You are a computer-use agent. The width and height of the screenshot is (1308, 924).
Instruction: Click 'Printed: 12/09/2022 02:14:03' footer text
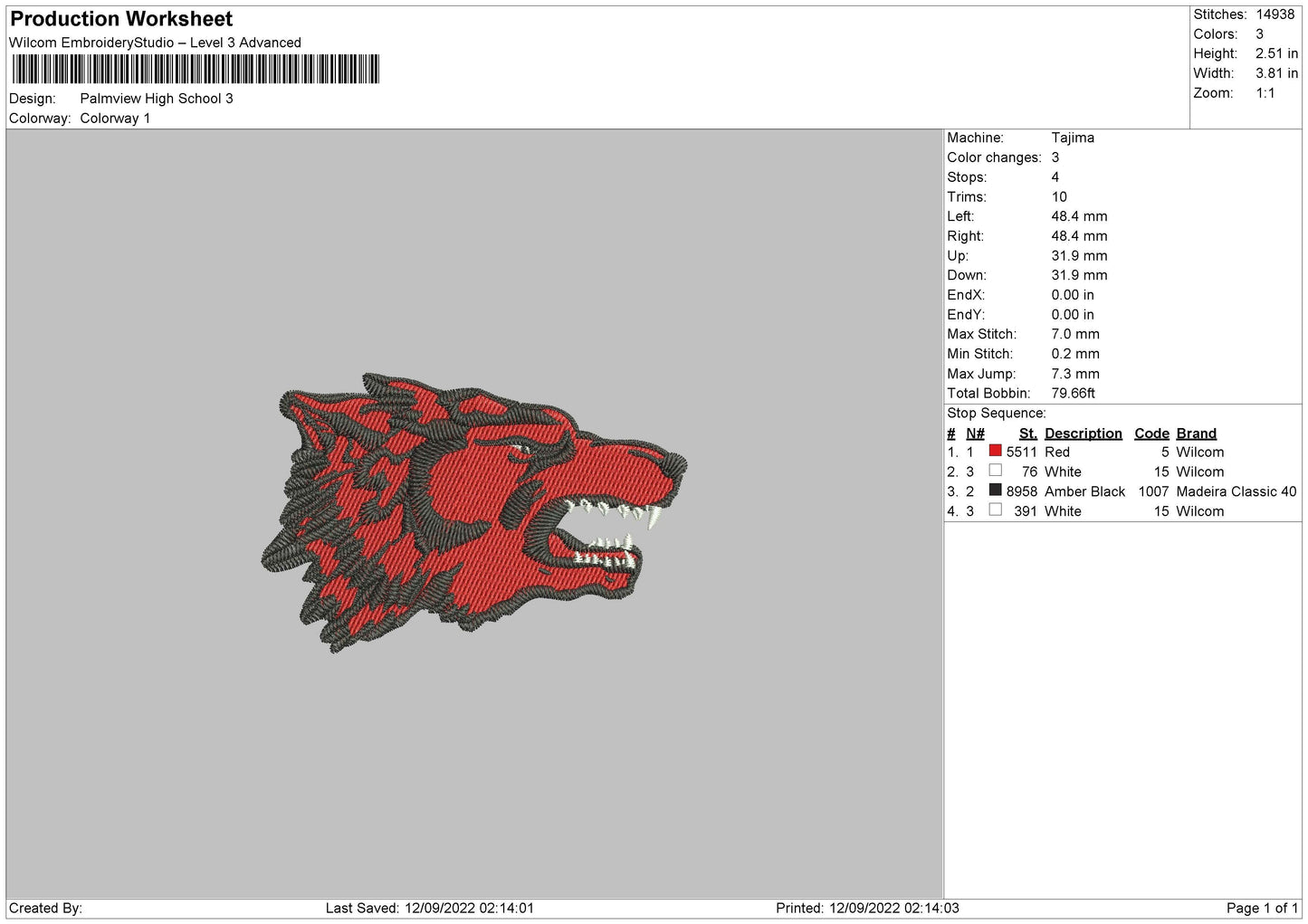click(867, 908)
